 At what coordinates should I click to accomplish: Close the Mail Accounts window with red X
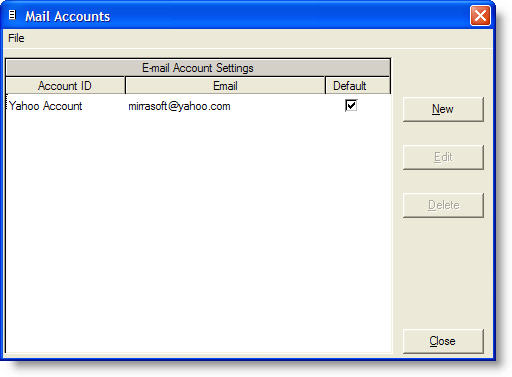480,15
